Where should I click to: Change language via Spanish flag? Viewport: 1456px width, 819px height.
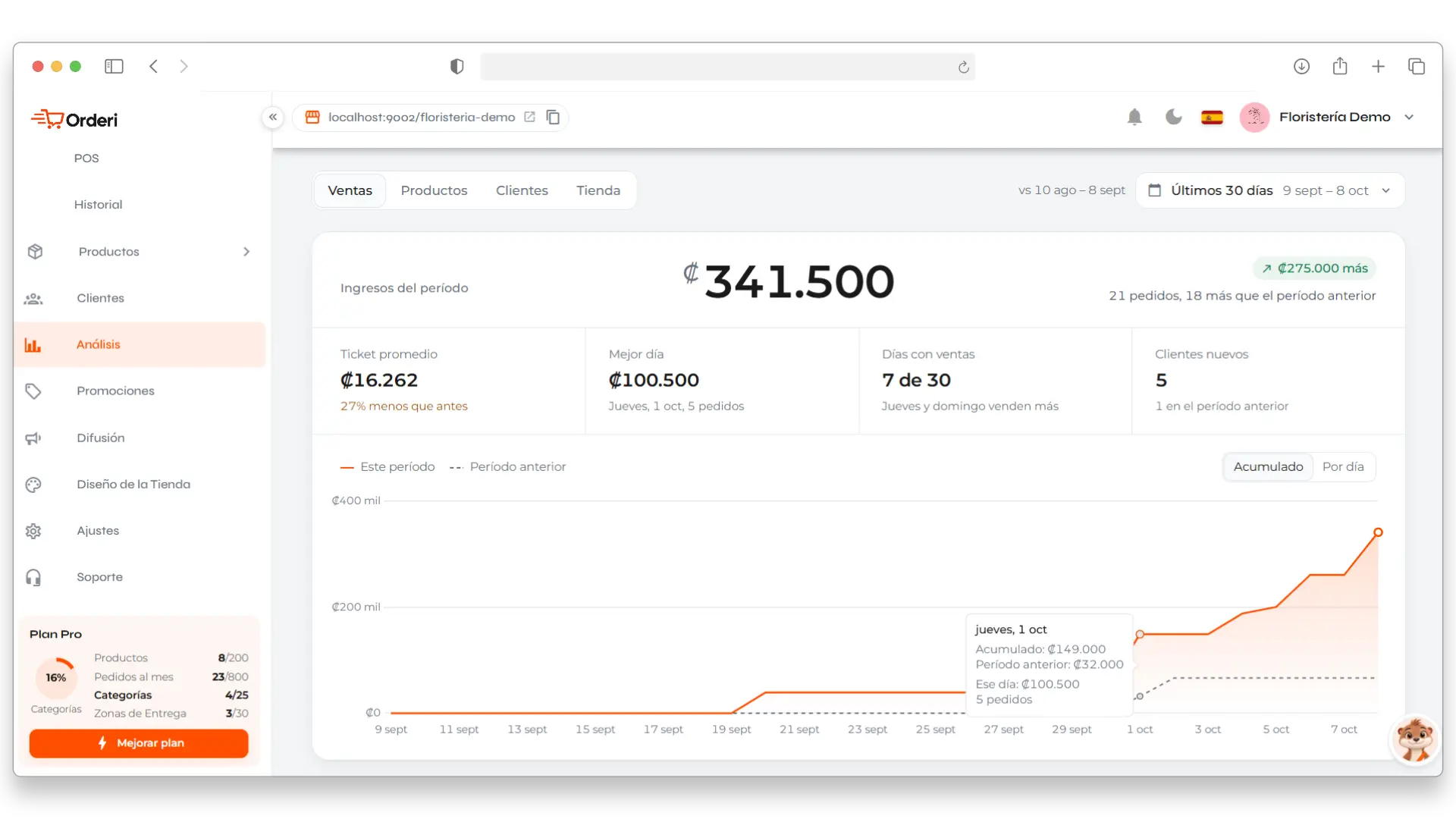pos(1212,118)
